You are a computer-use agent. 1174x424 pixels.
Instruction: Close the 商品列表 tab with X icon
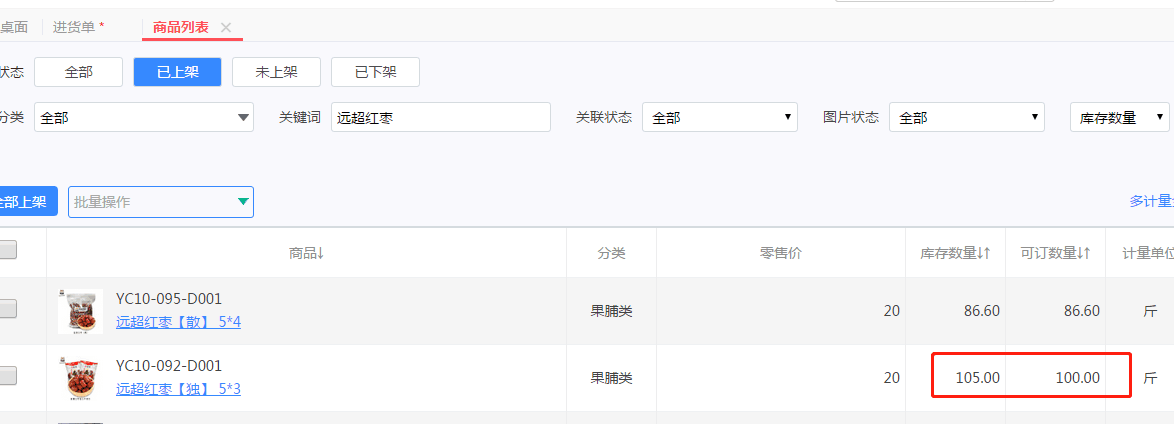226,28
